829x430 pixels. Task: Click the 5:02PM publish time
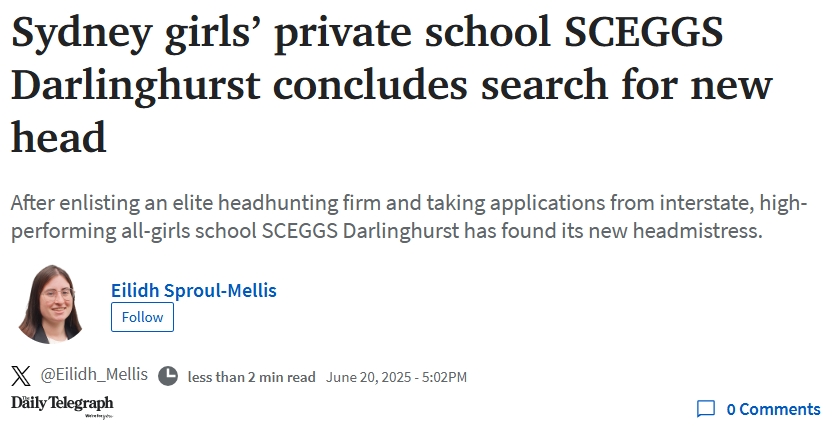pos(444,377)
